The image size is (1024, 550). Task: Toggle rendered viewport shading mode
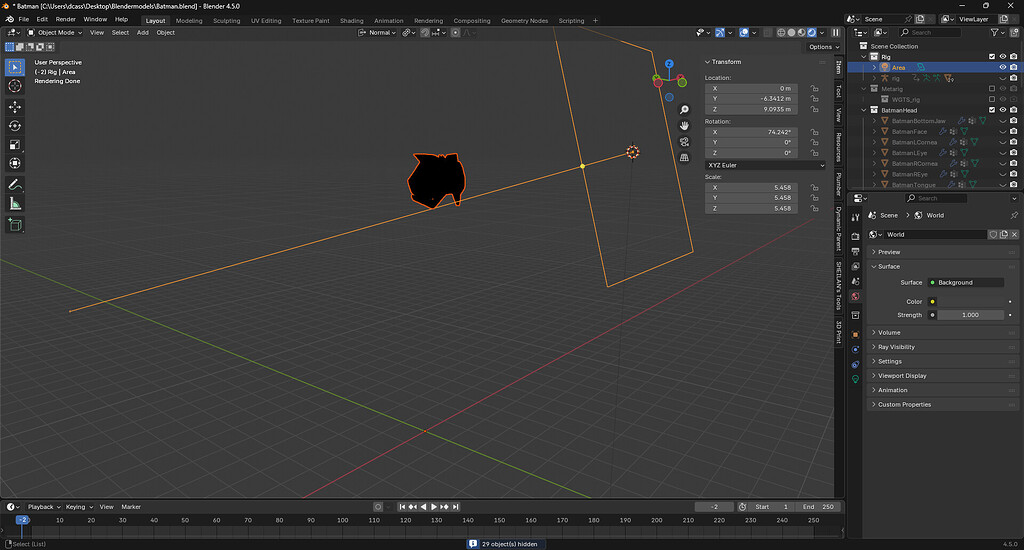(x=812, y=33)
